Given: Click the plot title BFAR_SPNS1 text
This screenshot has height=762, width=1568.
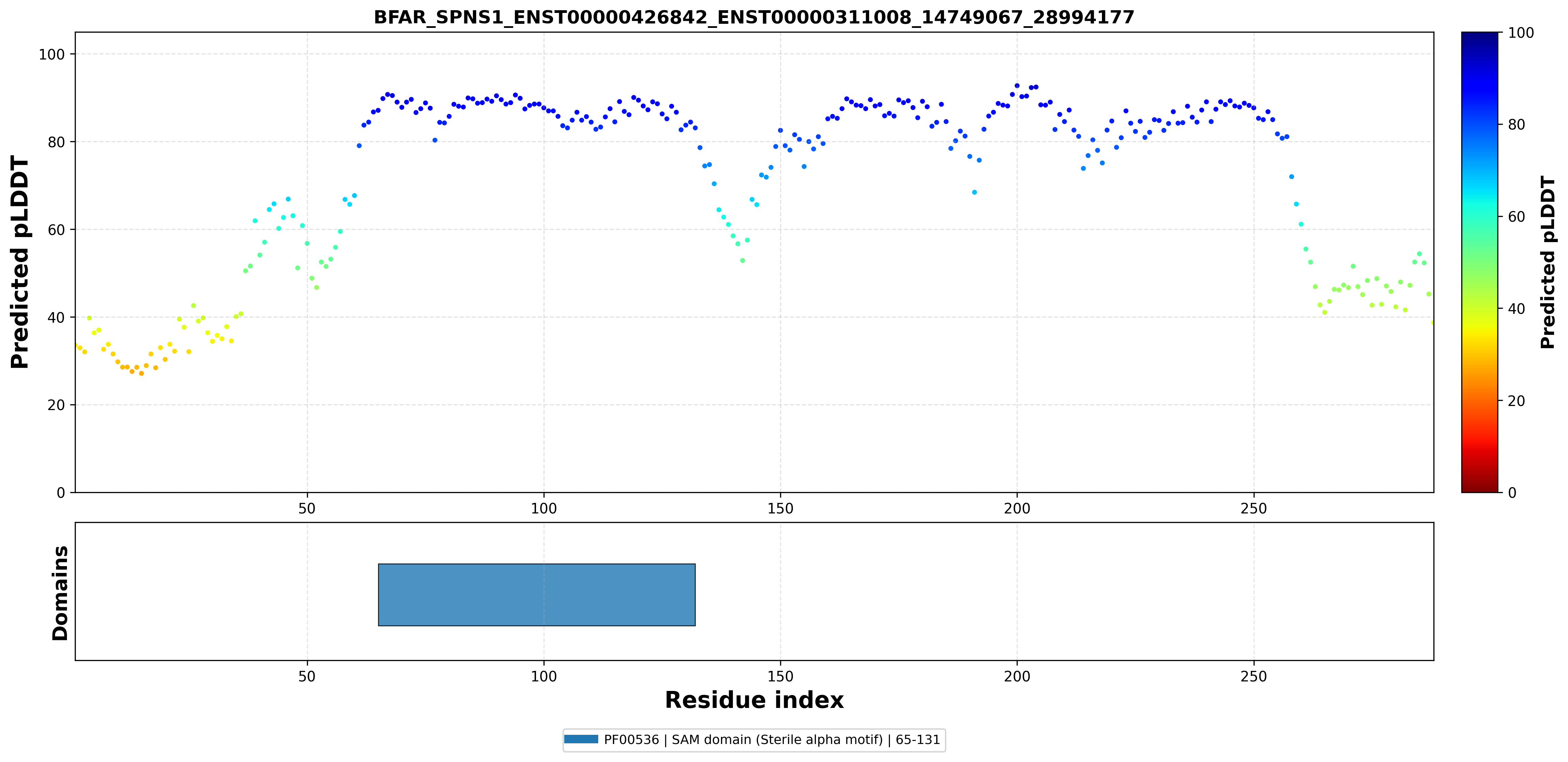Looking at the screenshot, I should tap(754, 17).
